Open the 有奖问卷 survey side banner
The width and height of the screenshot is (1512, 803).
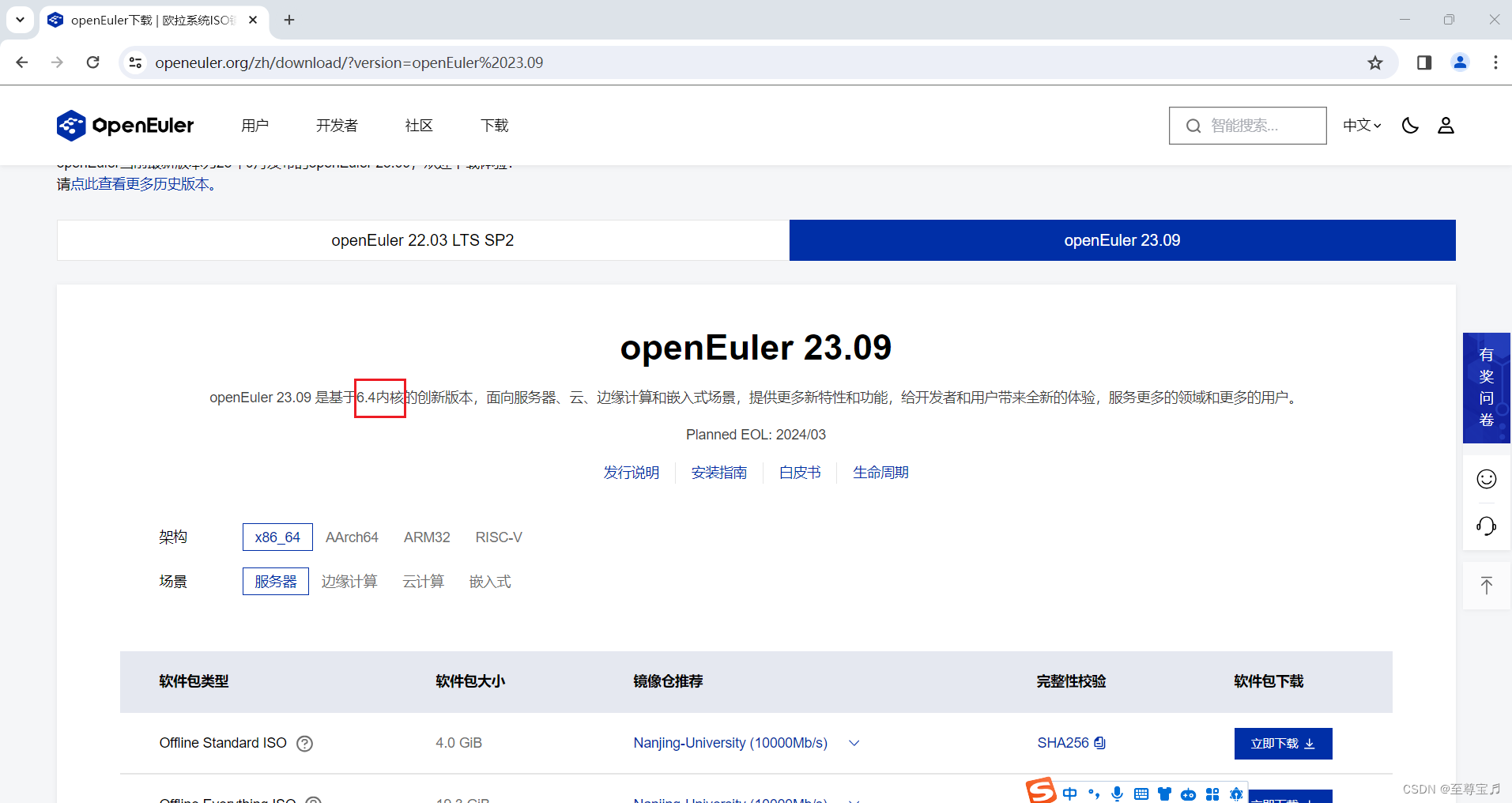pos(1487,388)
